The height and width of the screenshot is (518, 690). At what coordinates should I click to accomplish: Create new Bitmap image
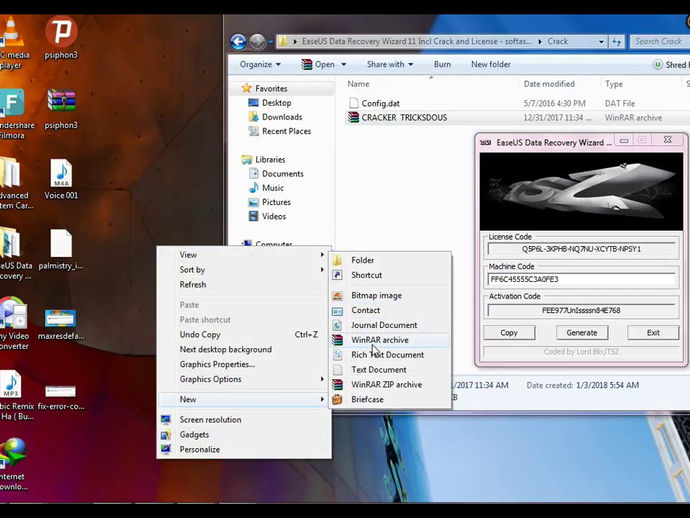pyautogui.click(x=390, y=295)
